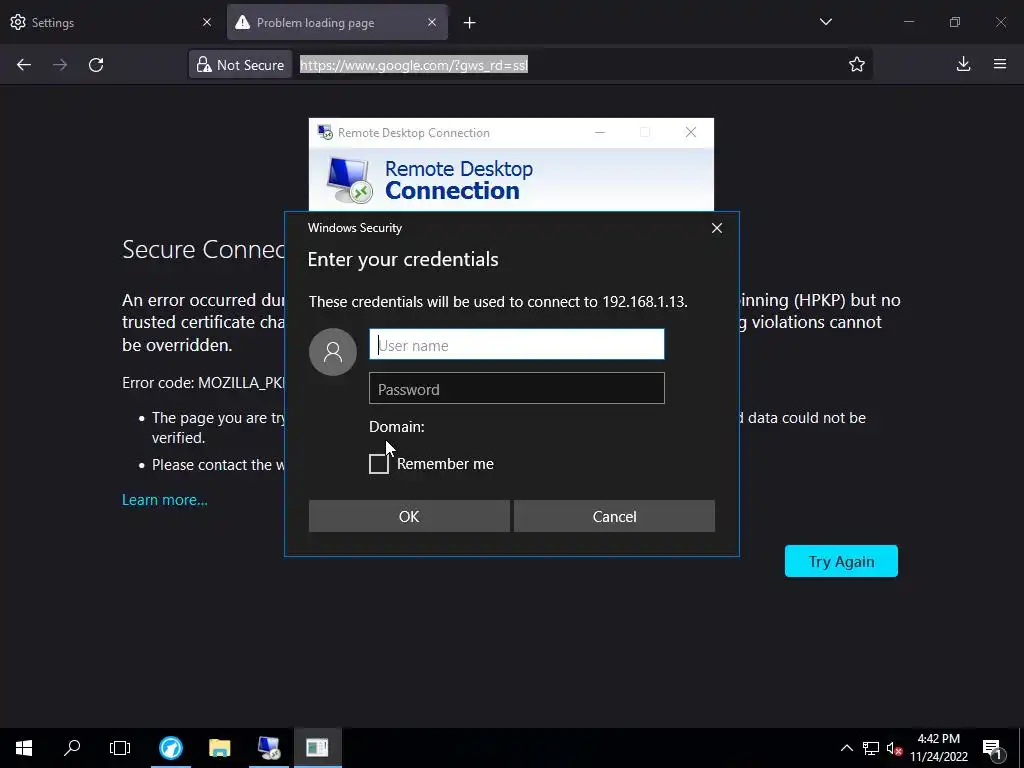Show hidden system tray icons

point(846,748)
